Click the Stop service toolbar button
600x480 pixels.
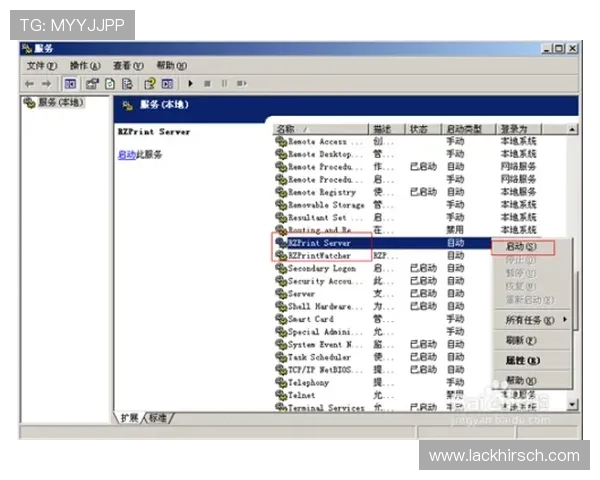click(207, 83)
